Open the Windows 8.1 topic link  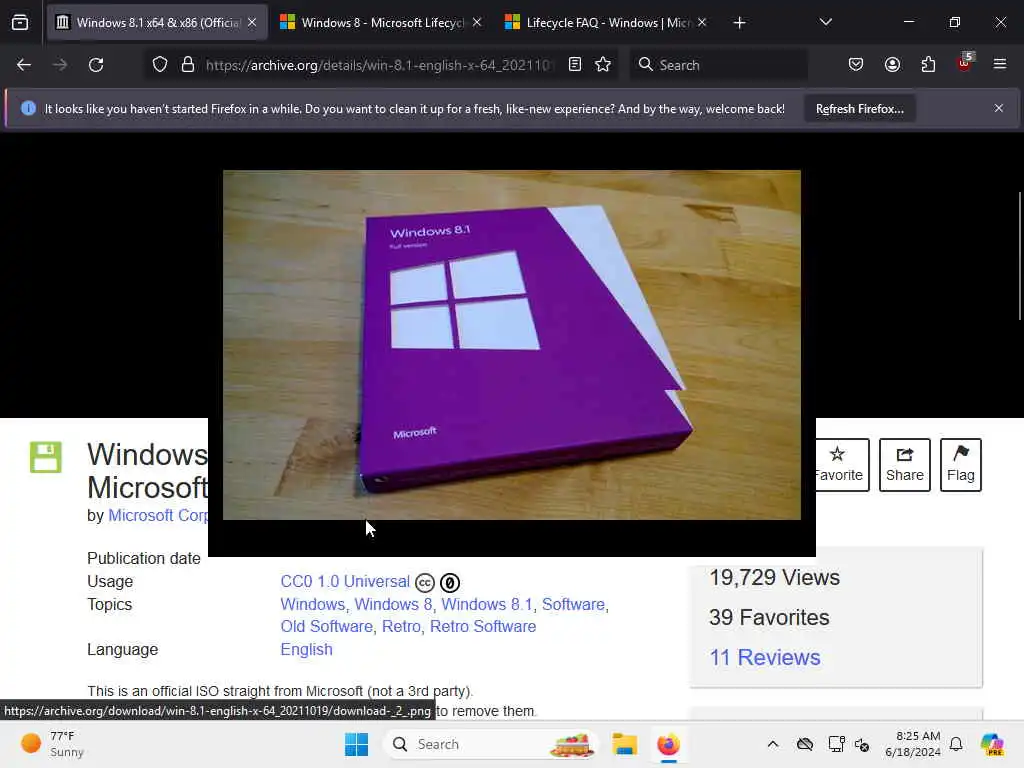[x=487, y=604]
